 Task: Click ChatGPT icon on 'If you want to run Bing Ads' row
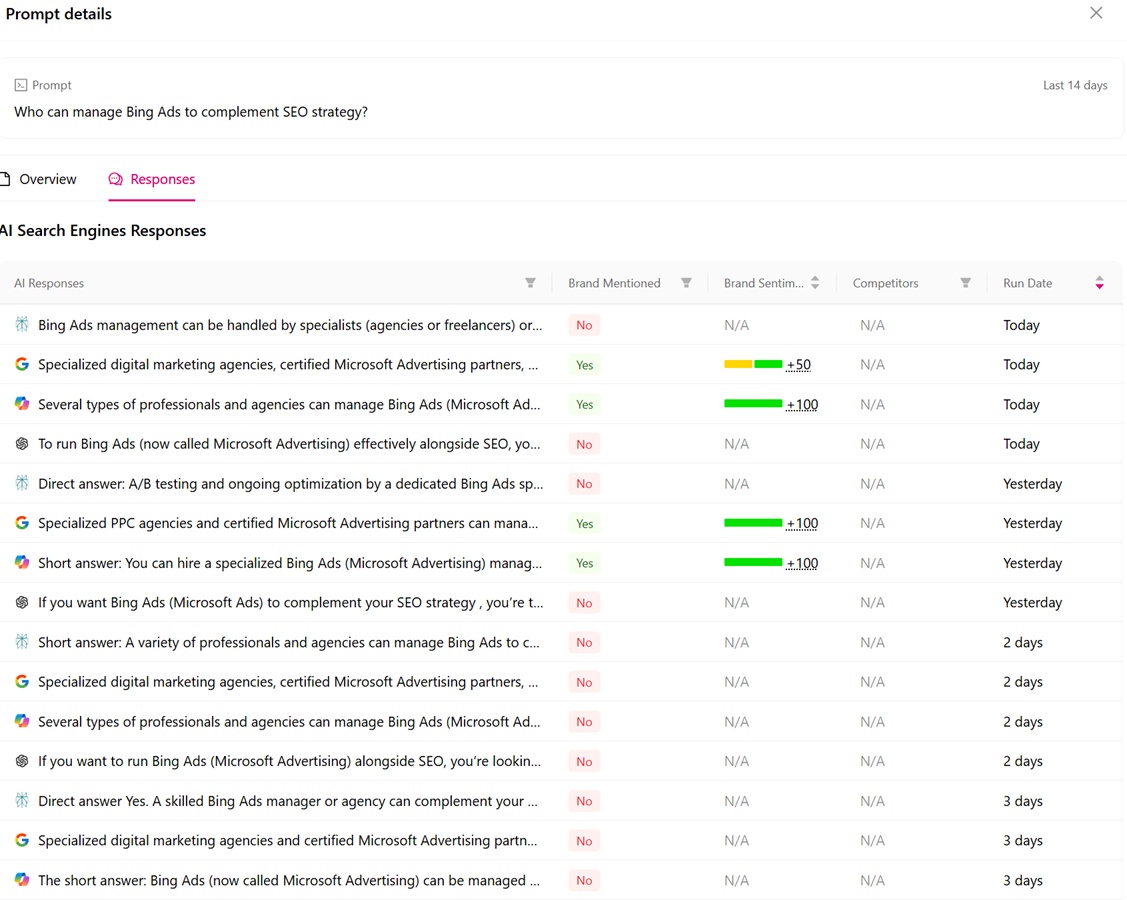22,761
